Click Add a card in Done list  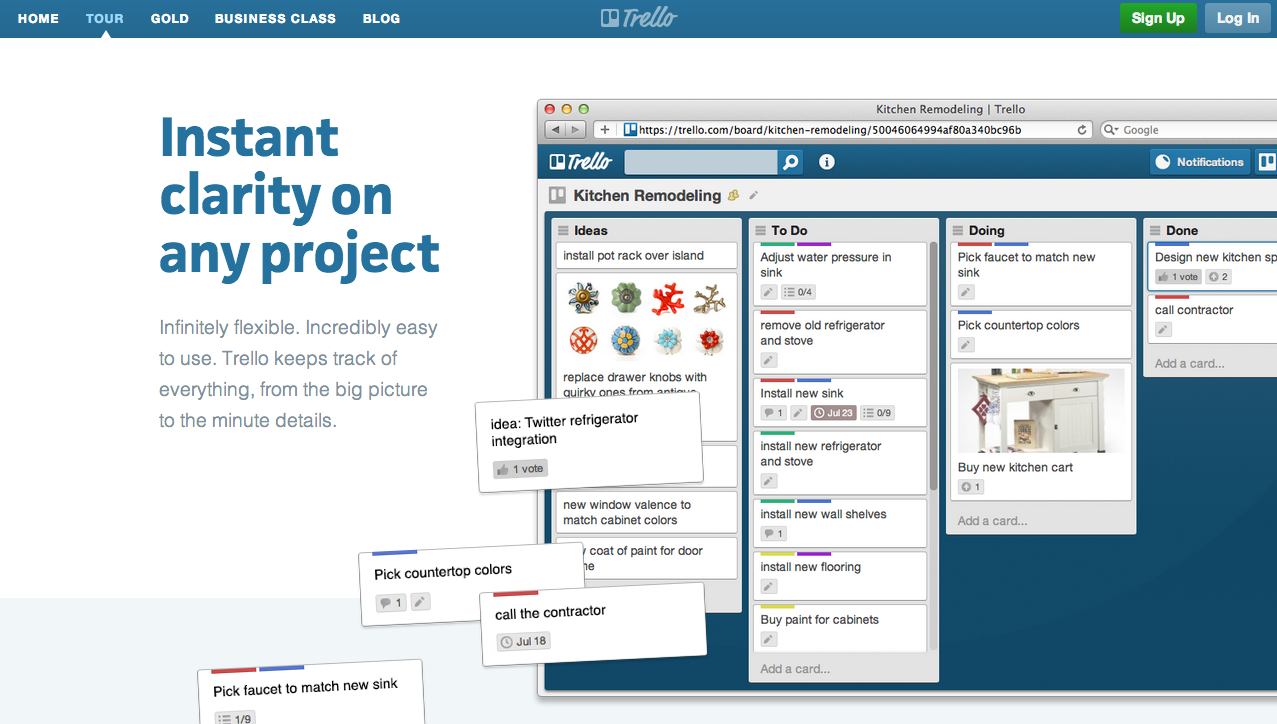(x=1189, y=364)
